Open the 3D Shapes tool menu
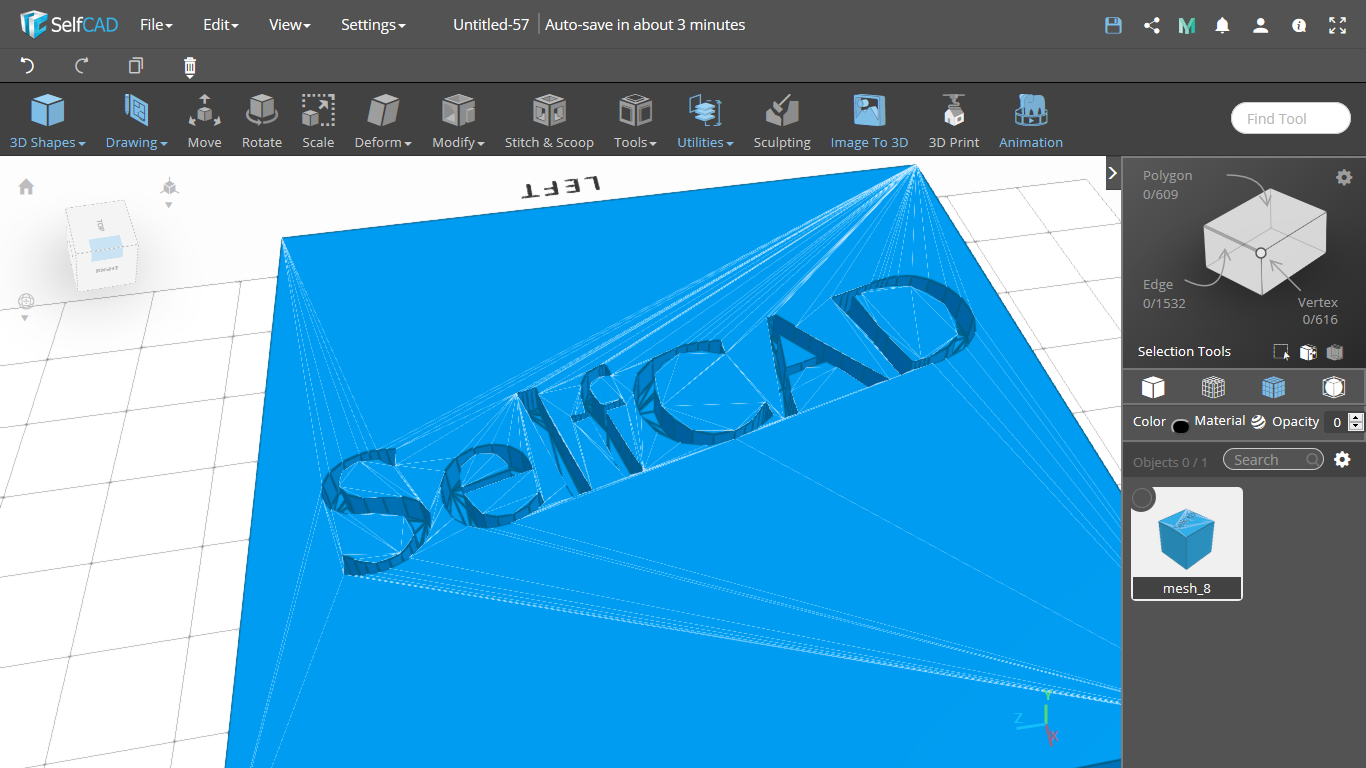This screenshot has width=1366, height=768. pos(47,121)
